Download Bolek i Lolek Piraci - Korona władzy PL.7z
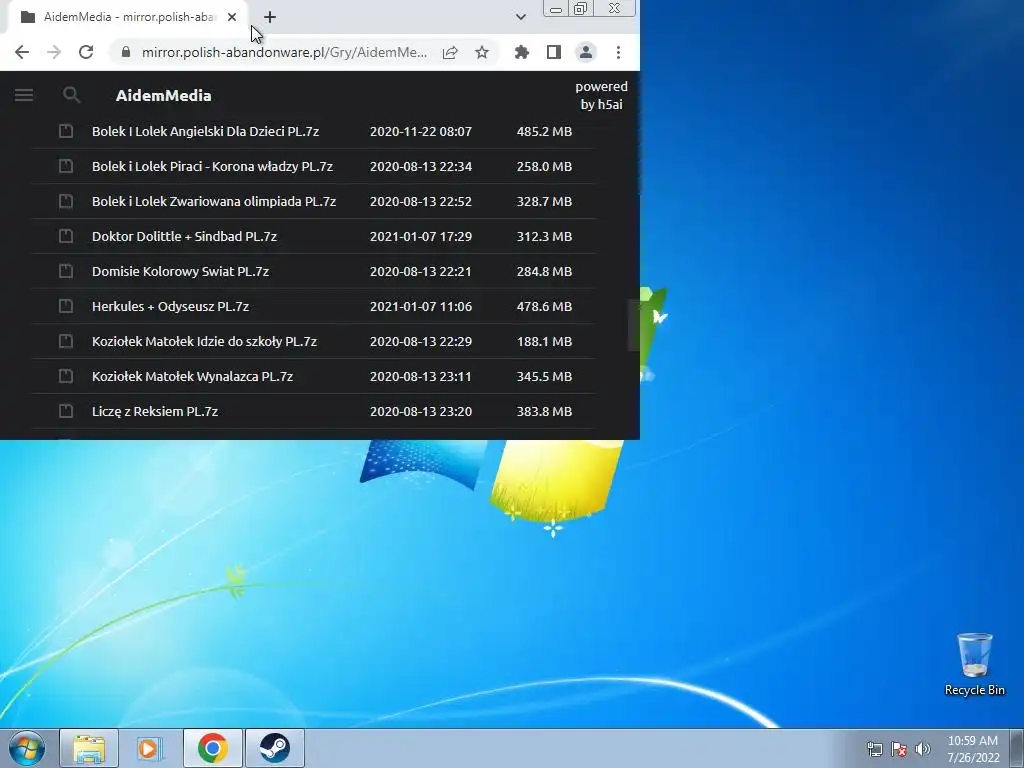Screen dimensions: 1024x768 tap(212, 167)
